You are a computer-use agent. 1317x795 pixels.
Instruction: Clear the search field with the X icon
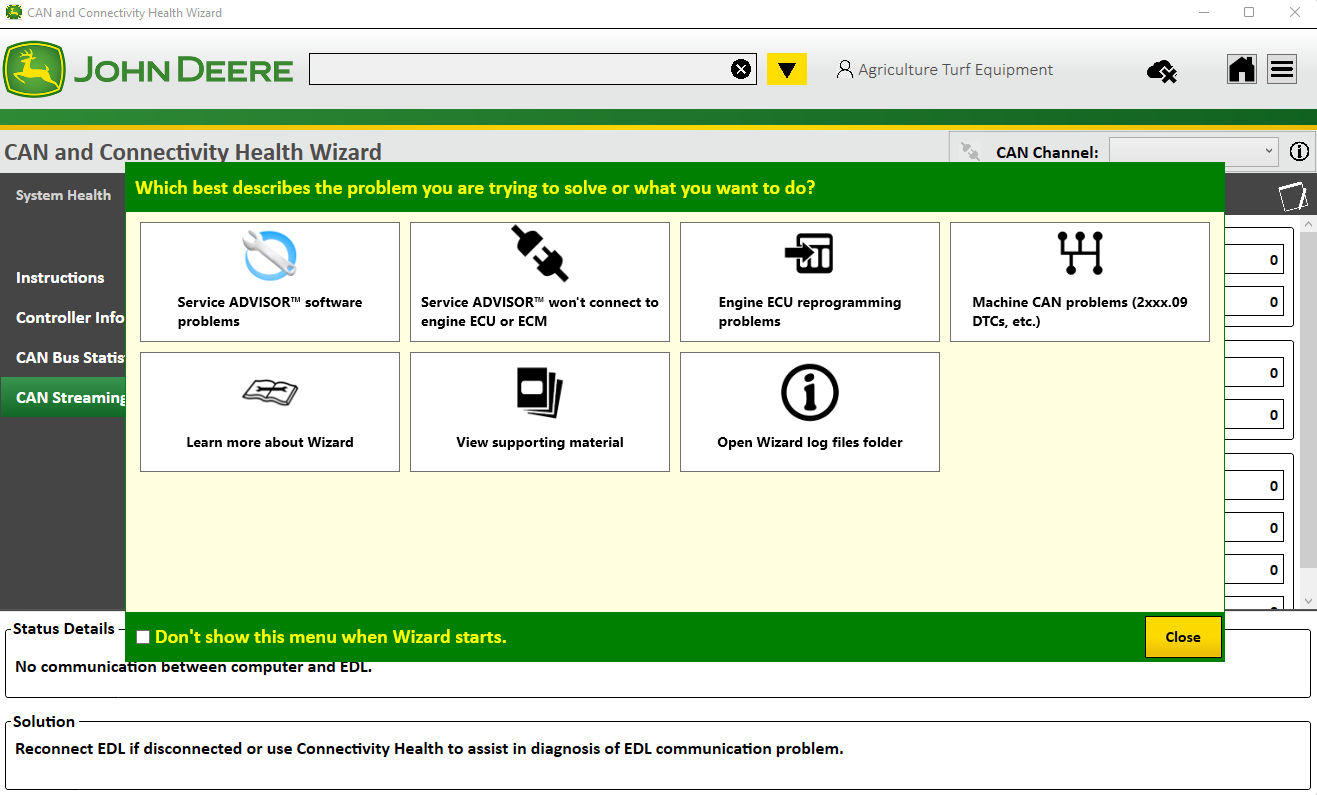740,68
